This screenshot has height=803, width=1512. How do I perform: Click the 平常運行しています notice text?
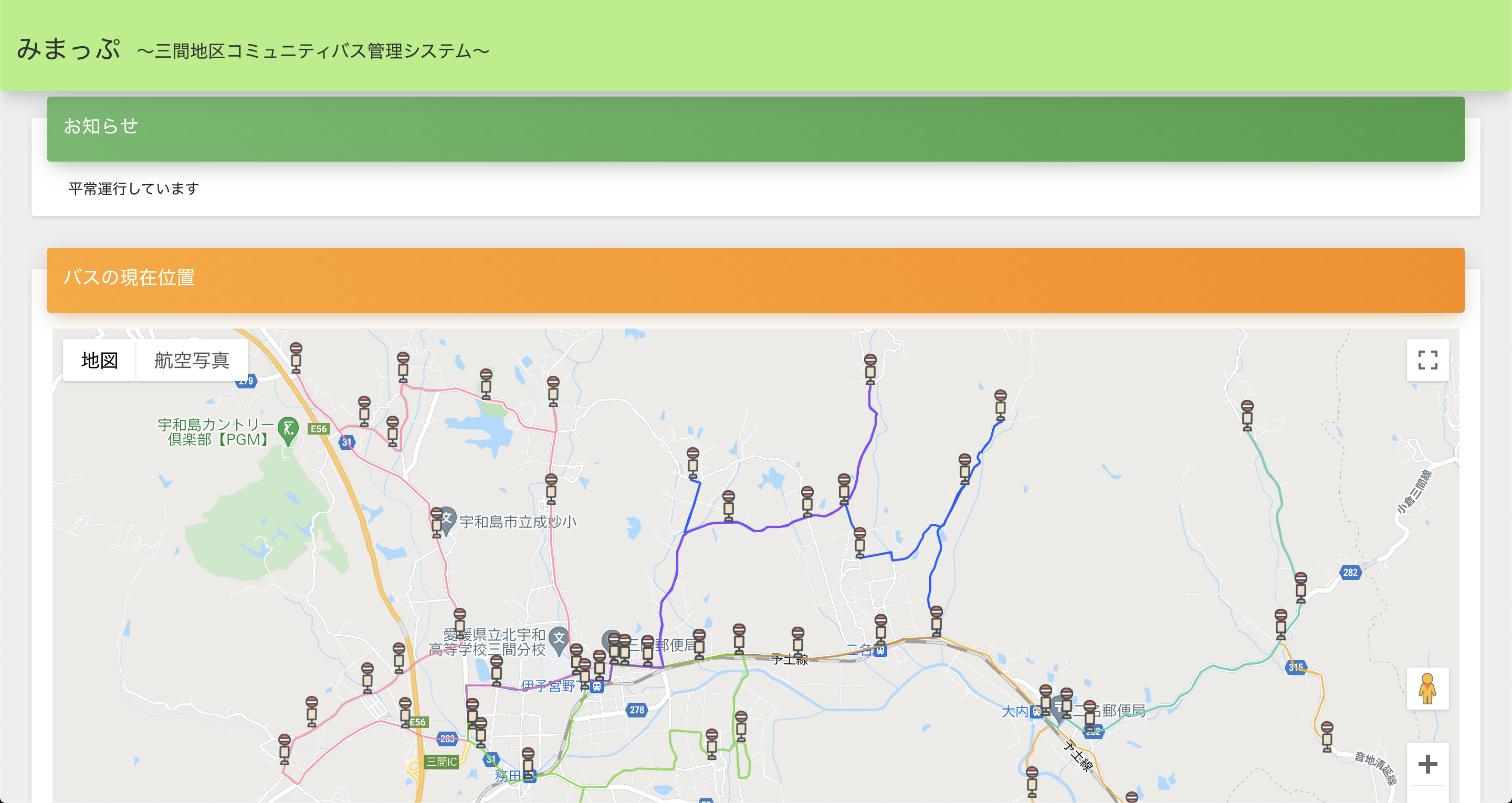click(134, 188)
